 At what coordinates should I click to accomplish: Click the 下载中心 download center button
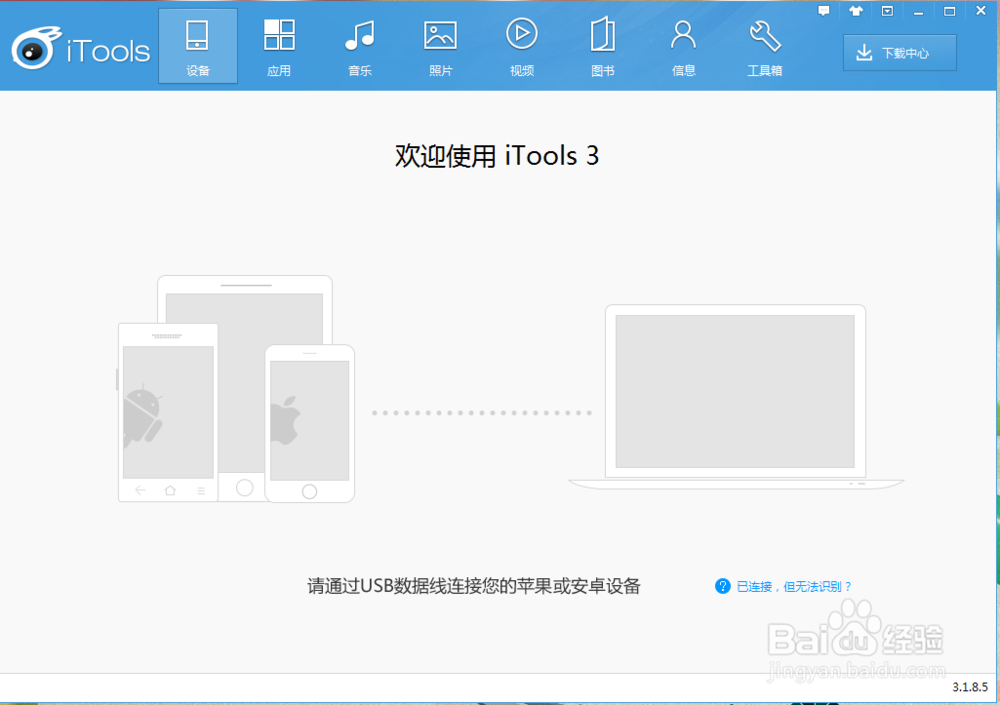(x=899, y=52)
